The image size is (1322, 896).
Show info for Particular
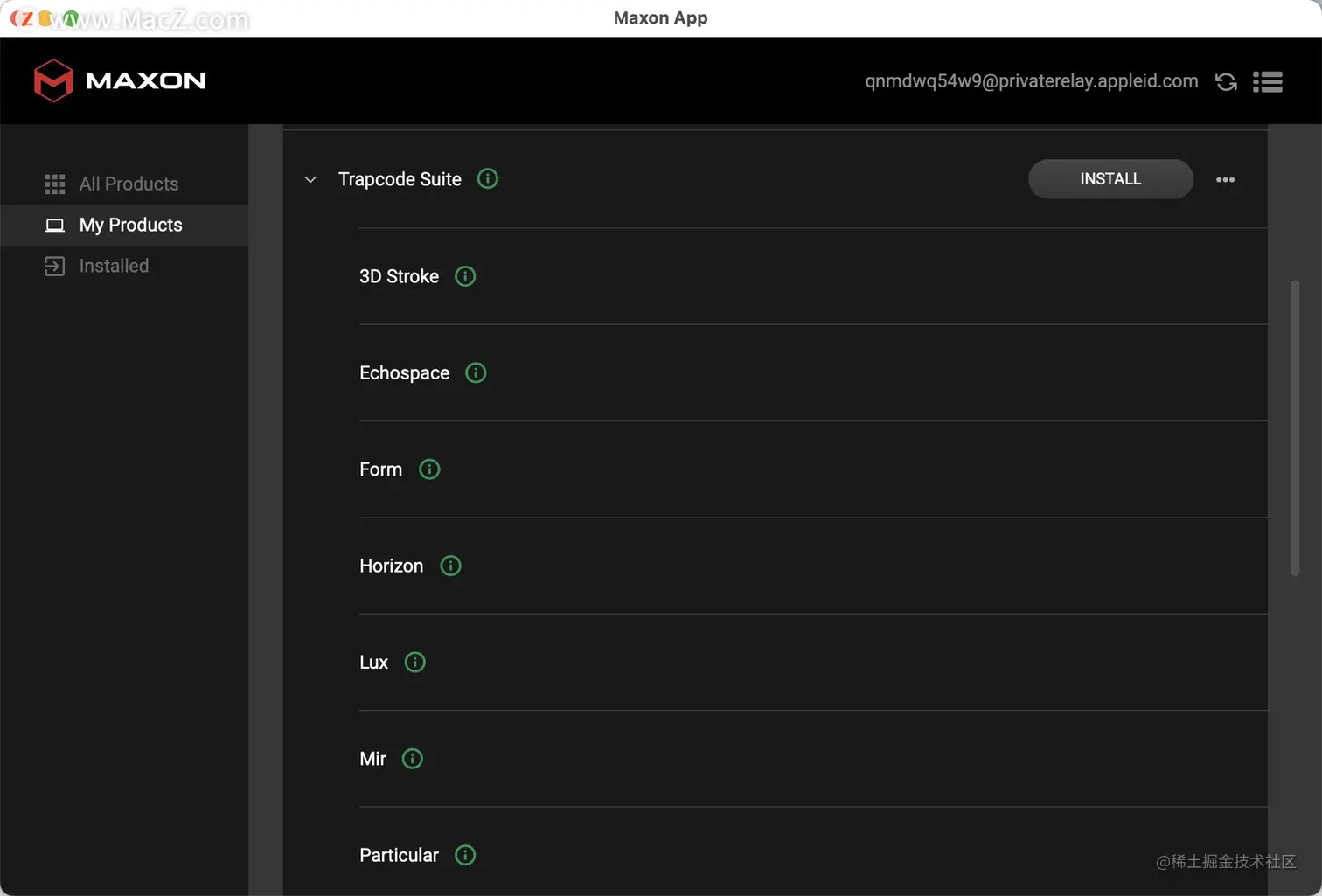click(x=465, y=855)
